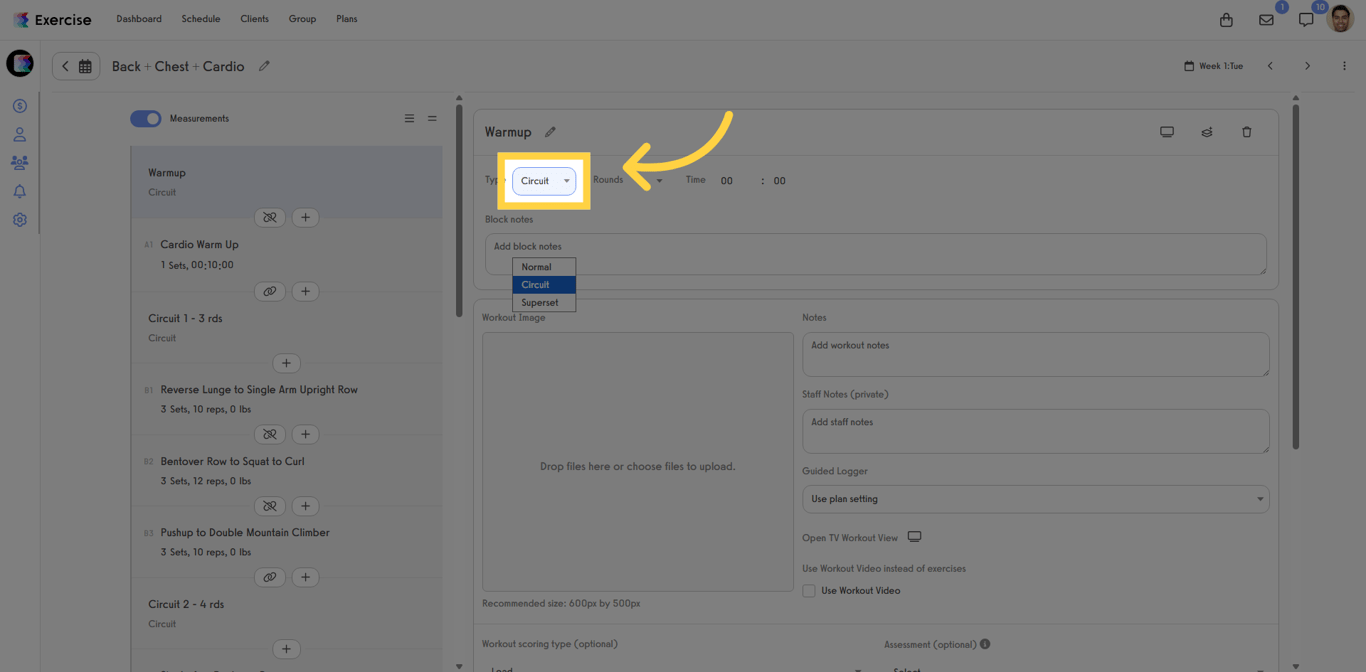Select Superset from the type list

(x=544, y=302)
